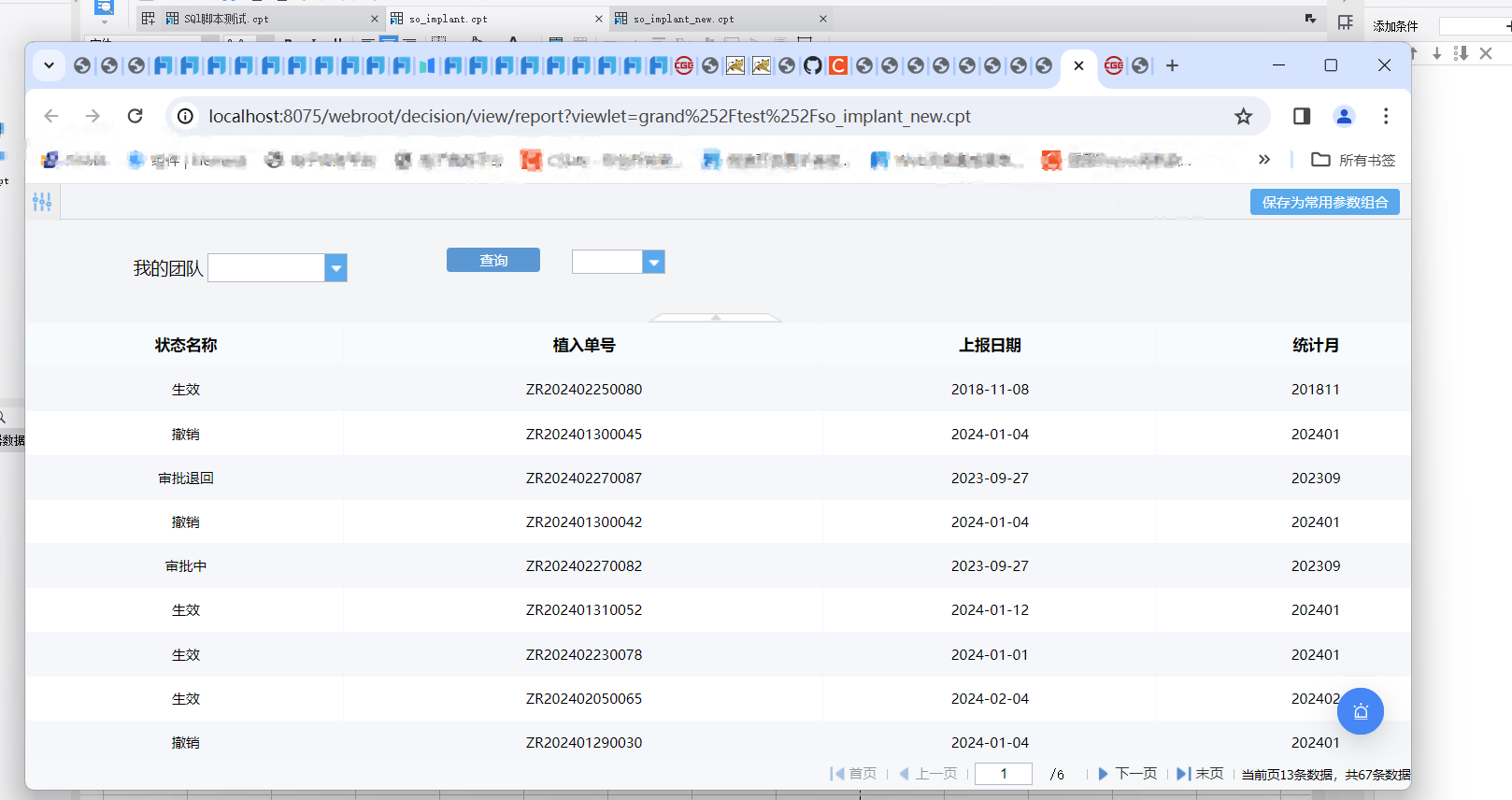Open the browser side panel
Viewport: 1512px width, 800px height.
[x=1302, y=116]
